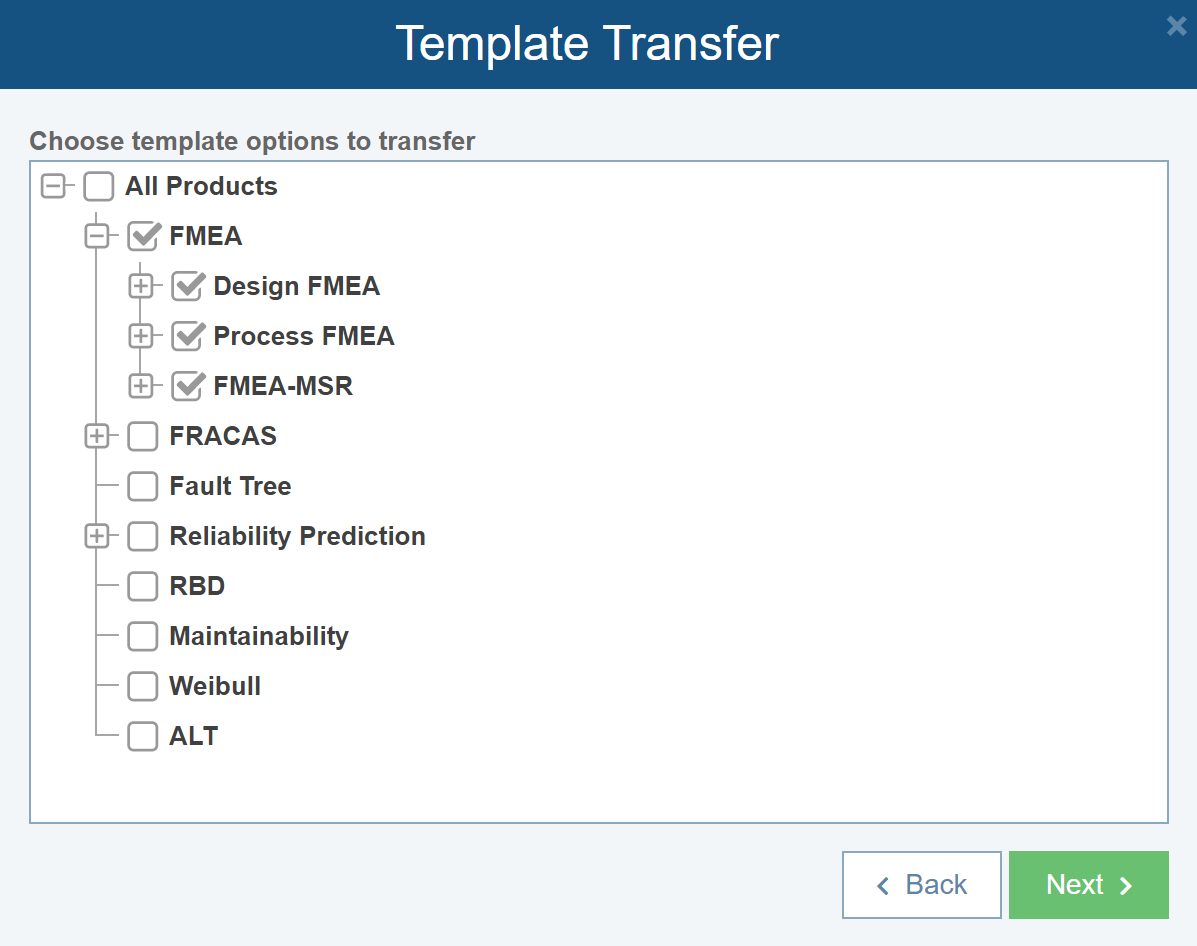This screenshot has width=1197, height=946.
Task: Collapse the All Products tree node
Action: click(x=54, y=186)
